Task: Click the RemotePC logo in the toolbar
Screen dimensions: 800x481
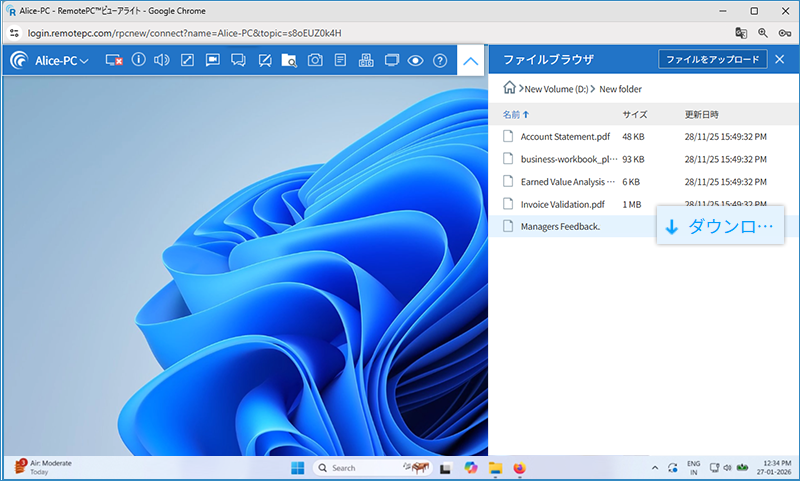Action: (19, 60)
